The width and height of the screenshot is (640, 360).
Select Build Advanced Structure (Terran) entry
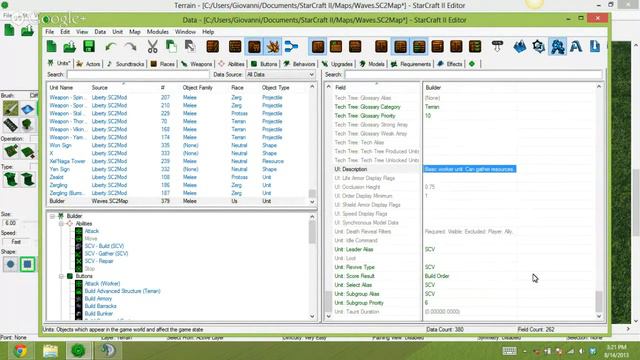[122, 291]
